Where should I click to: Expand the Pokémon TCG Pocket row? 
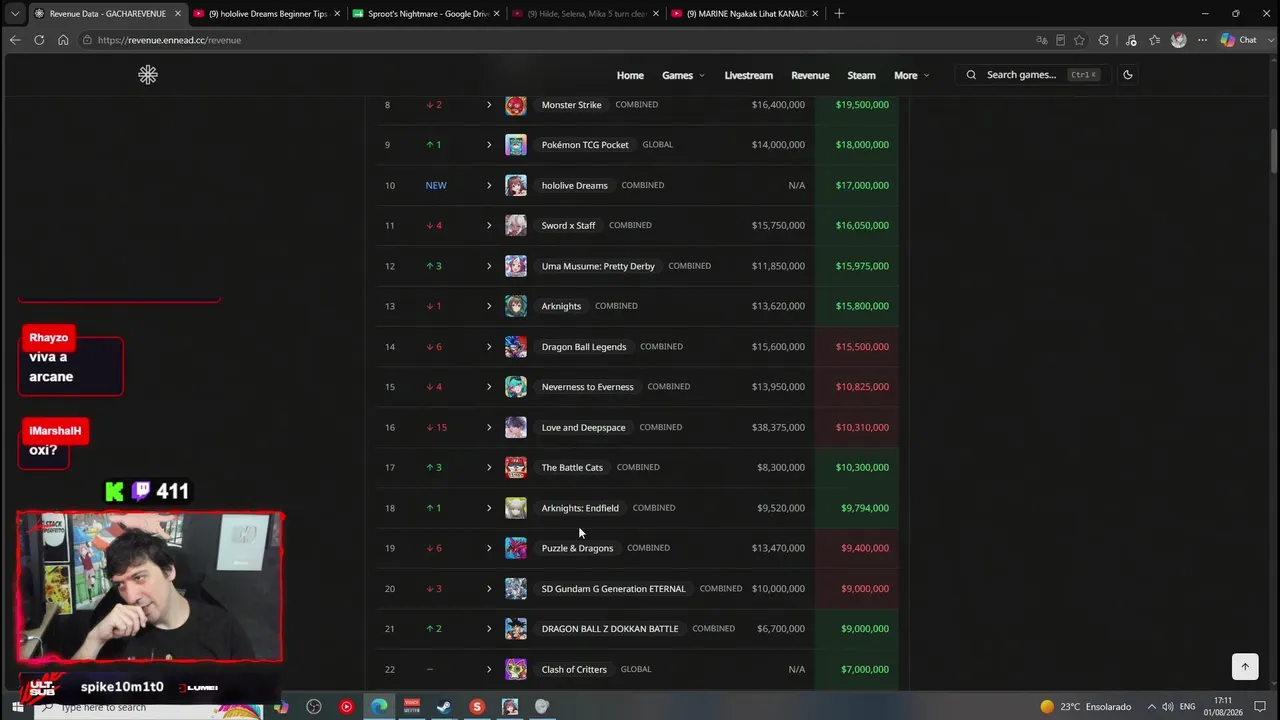tap(489, 145)
